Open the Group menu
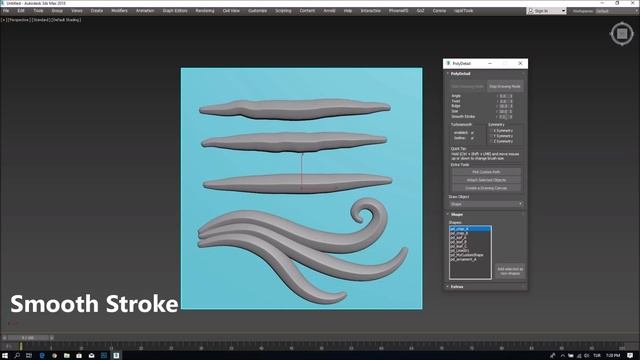The image size is (640, 360). pyautogui.click(x=57, y=11)
